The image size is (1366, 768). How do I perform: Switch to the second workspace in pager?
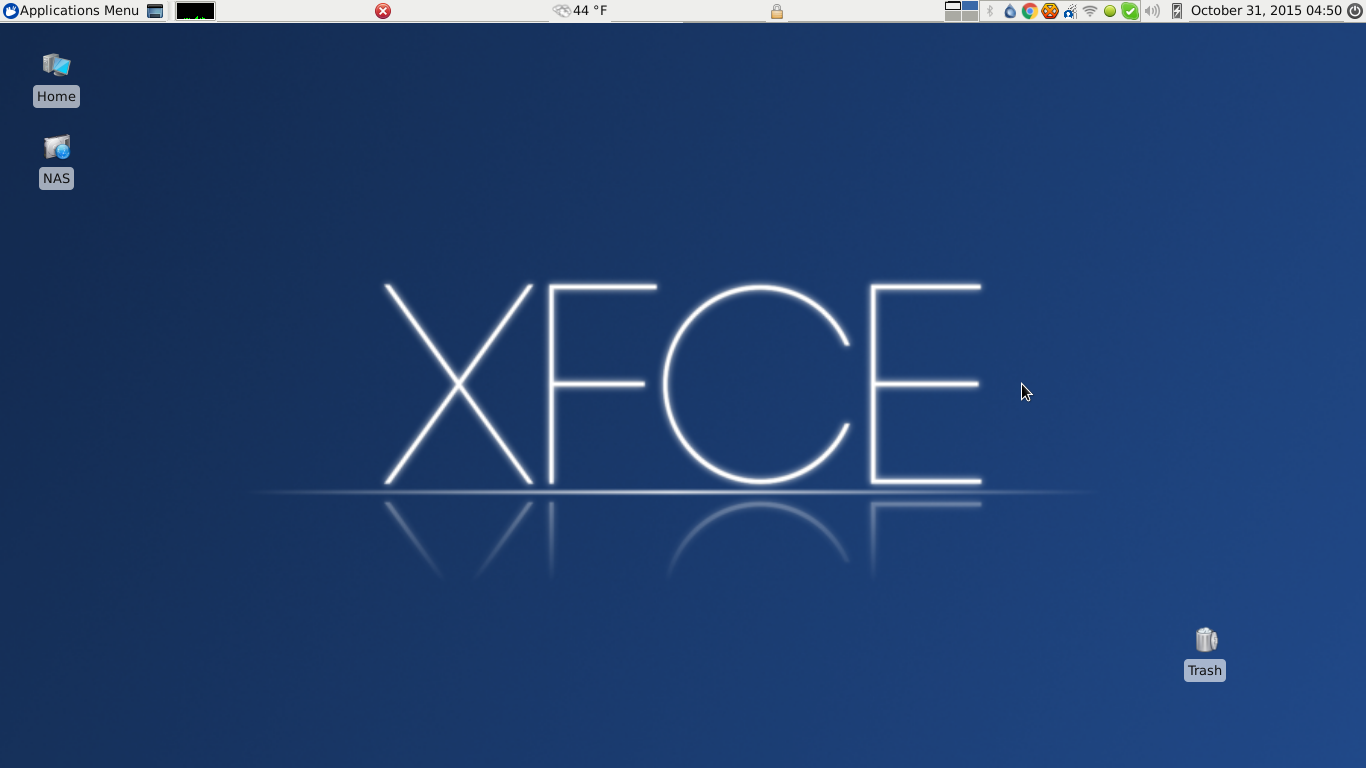(970, 6)
